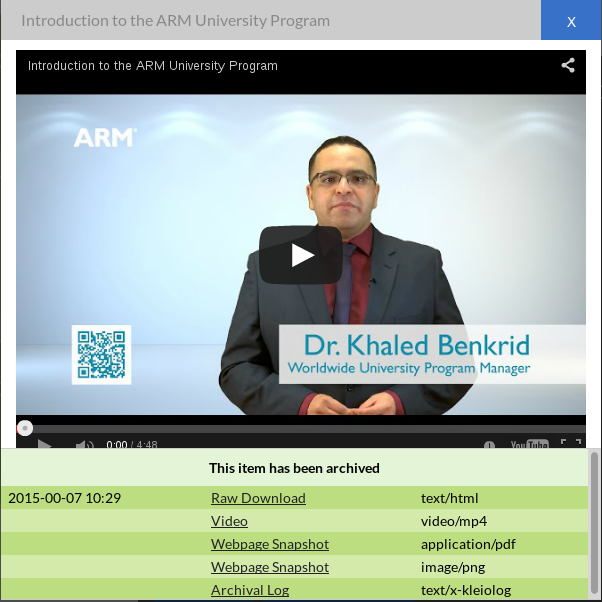Open the YouTube logo link in the player
This screenshot has width=602, height=602.
point(529,445)
